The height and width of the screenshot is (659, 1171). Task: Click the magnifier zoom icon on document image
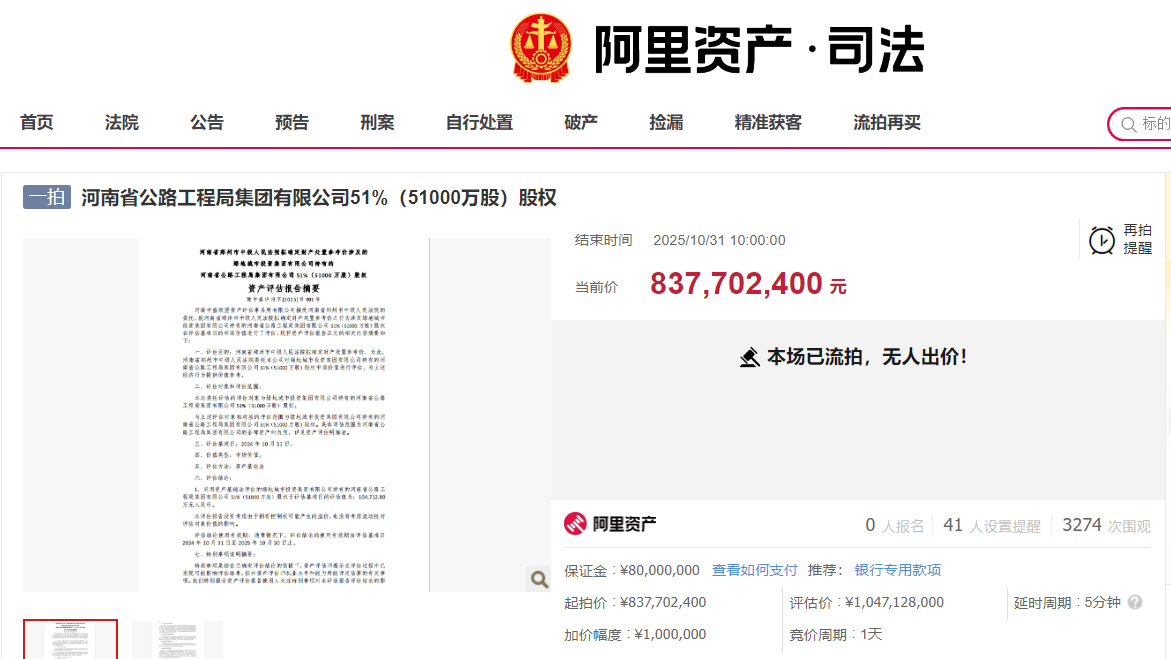pyautogui.click(x=539, y=579)
